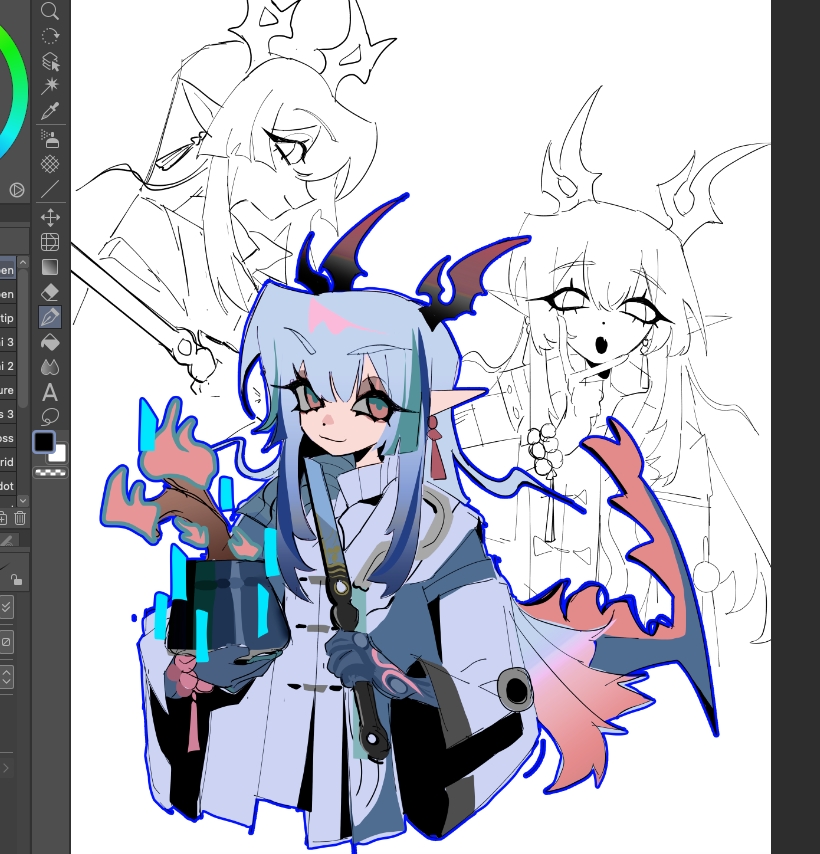Image resolution: width=820 pixels, height=854 pixels.
Task: Select the sub tool entry ending in "tip"
Action: (x=7, y=318)
